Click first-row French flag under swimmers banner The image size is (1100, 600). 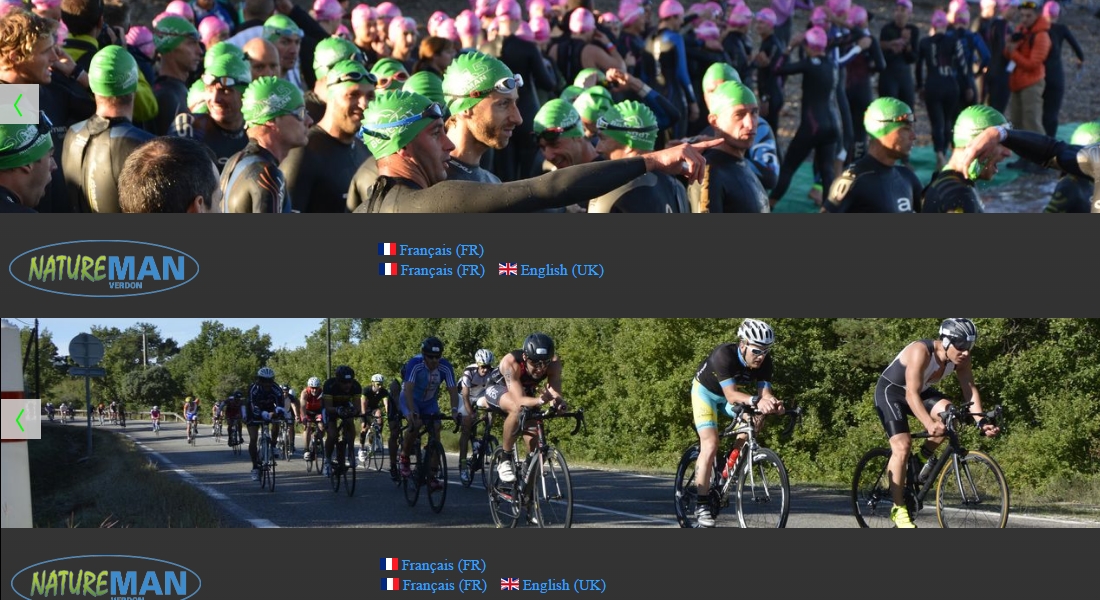pos(387,249)
